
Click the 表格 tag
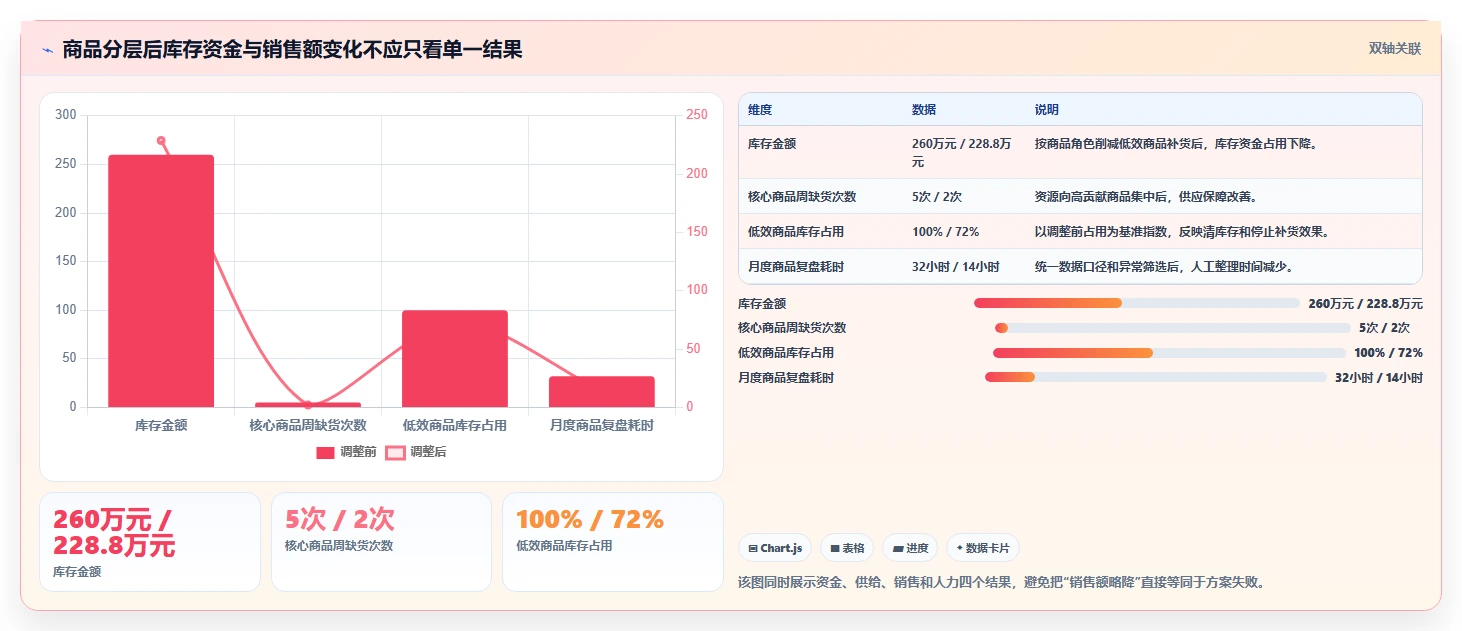click(x=847, y=548)
